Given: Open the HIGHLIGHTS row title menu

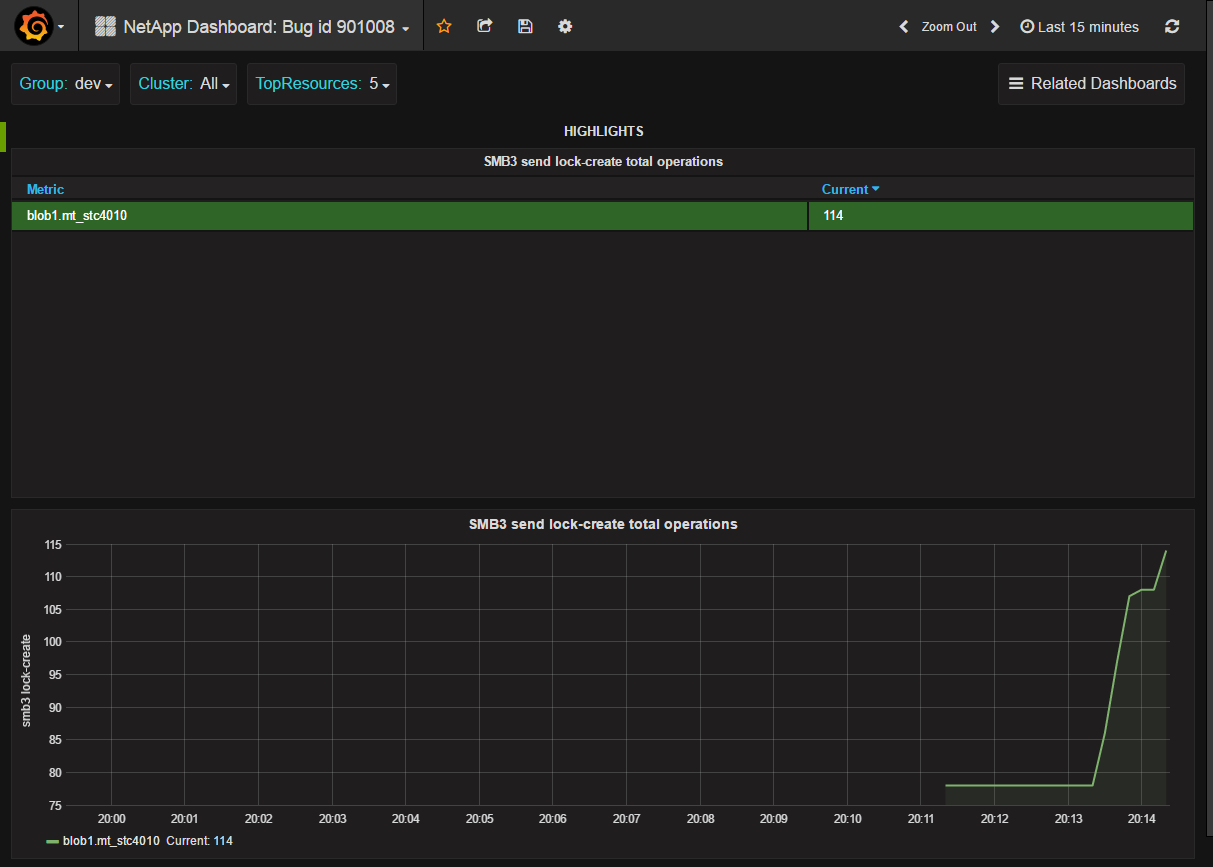Looking at the screenshot, I should click(603, 131).
